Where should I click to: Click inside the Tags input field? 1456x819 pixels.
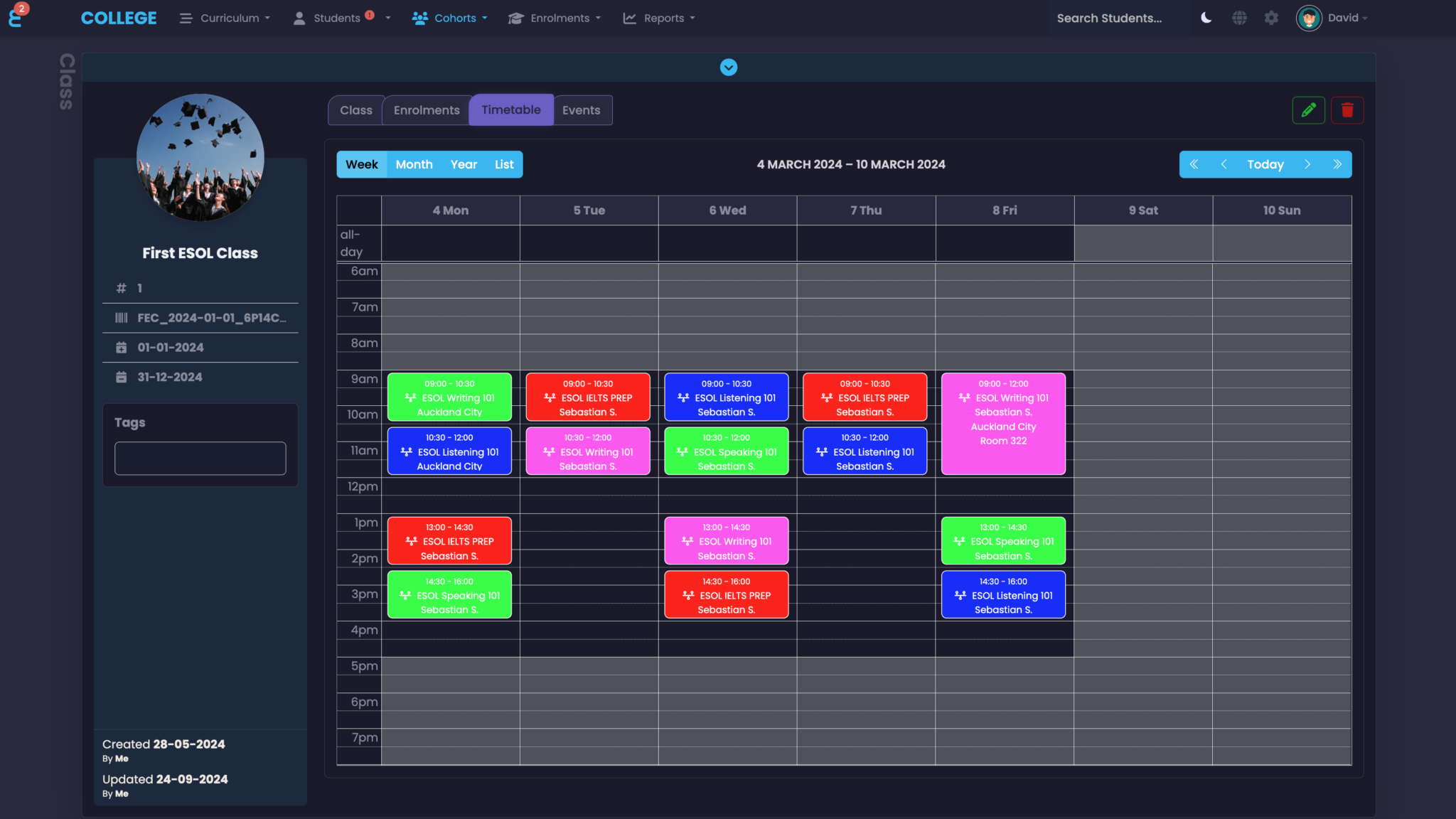[x=200, y=458]
